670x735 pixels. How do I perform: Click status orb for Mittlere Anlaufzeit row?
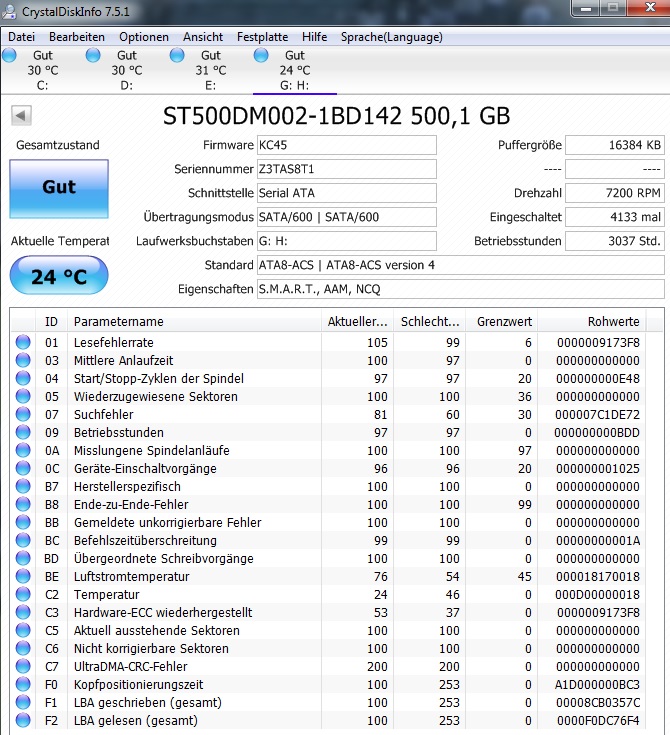[23, 360]
